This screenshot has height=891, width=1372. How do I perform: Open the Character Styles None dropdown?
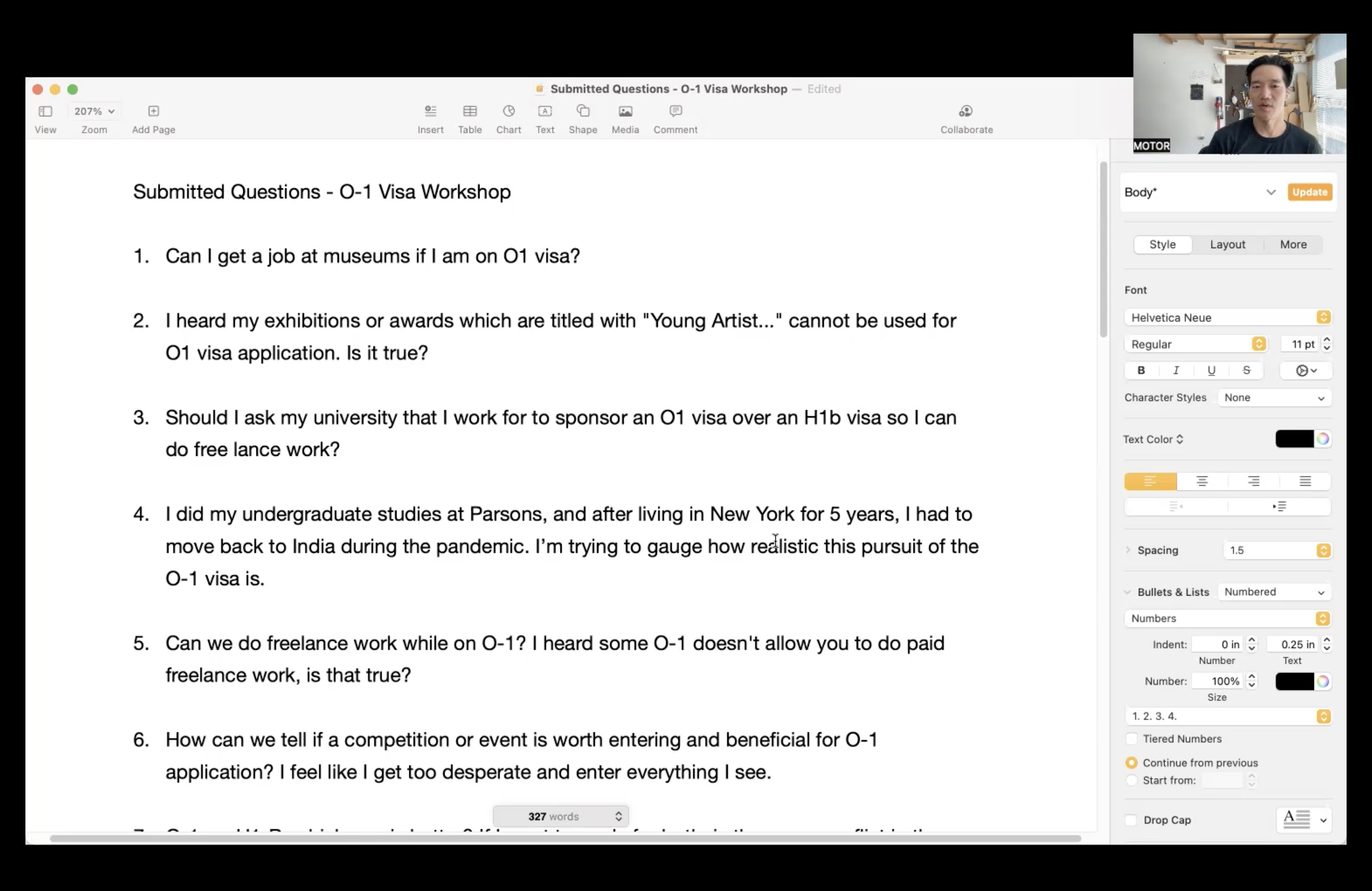coord(1274,398)
